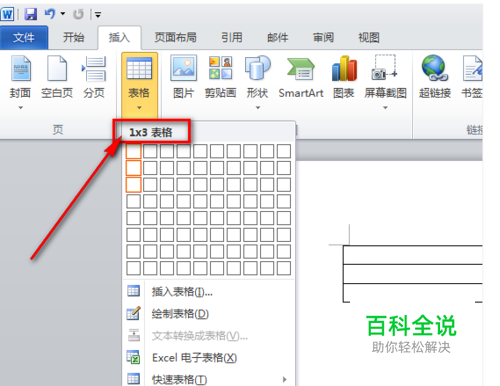Screen dimensions: 500x386
Task: Open the 视图 tab
Action: (369, 37)
